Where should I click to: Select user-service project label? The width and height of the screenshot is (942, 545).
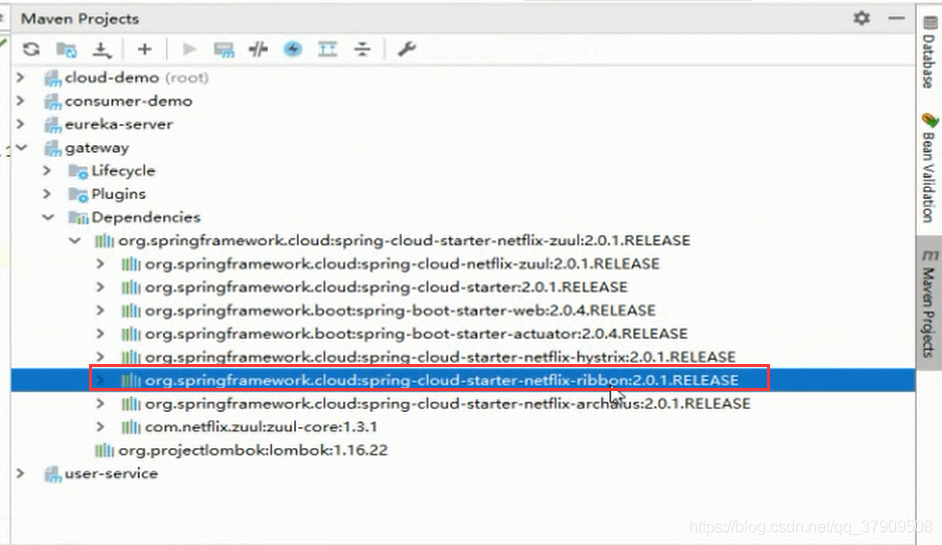pyautogui.click(x=111, y=473)
